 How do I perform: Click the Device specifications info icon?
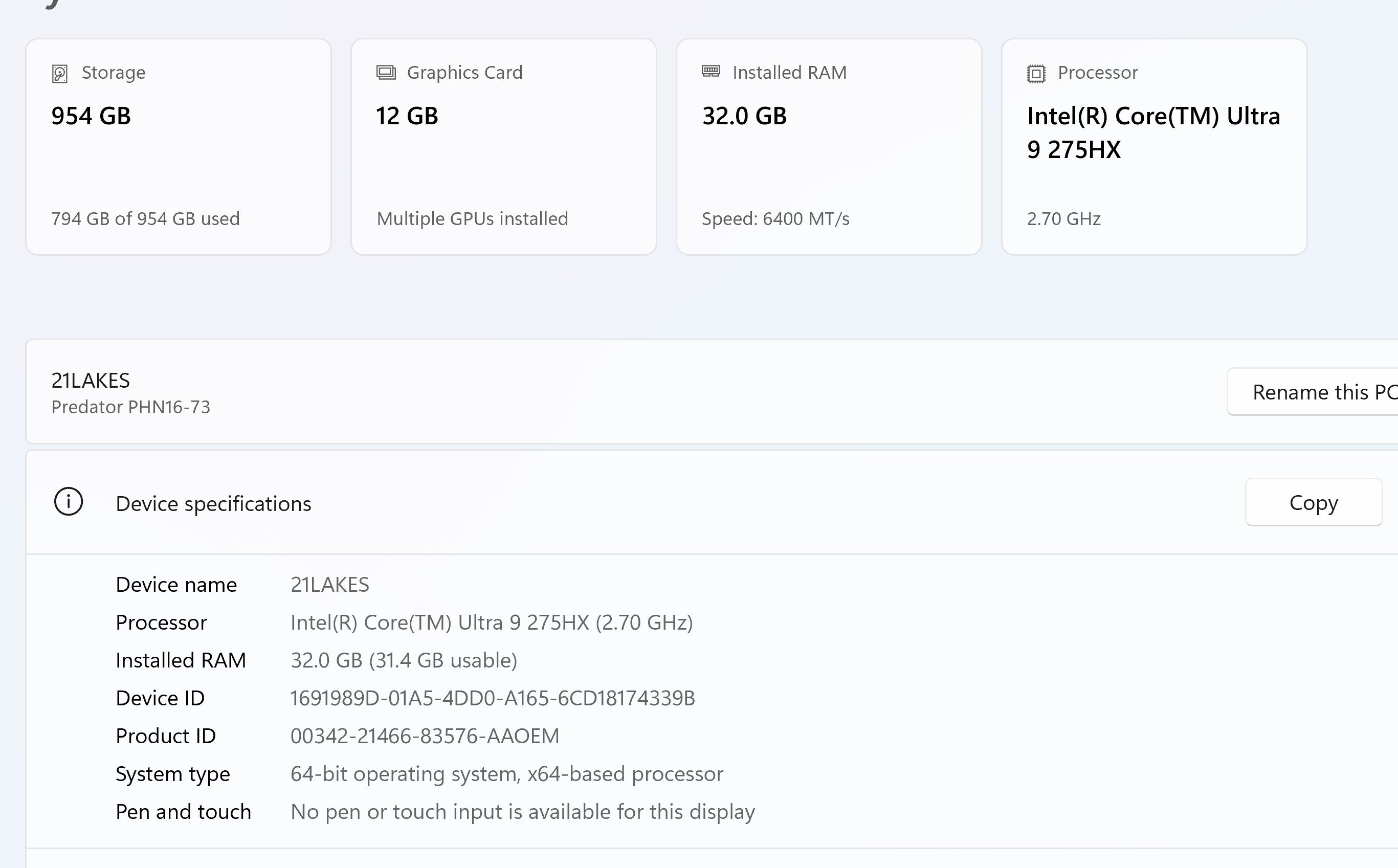(69, 502)
